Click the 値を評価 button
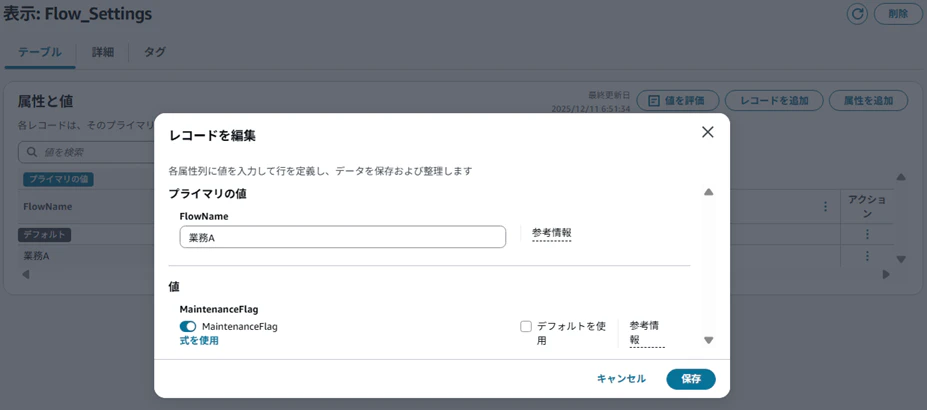 (x=678, y=100)
